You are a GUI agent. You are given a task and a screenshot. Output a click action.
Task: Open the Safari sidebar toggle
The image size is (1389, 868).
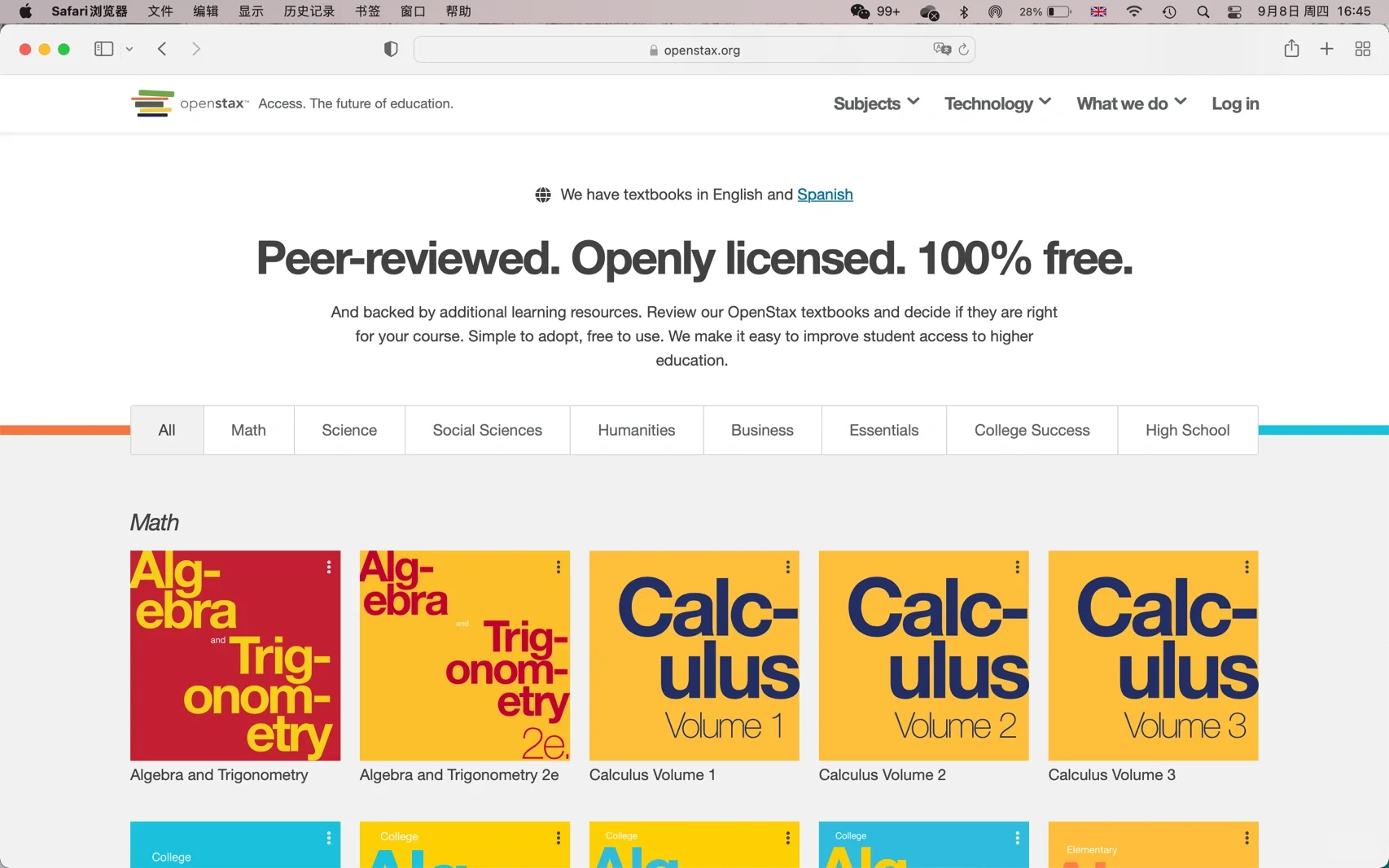(x=103, y=49)
